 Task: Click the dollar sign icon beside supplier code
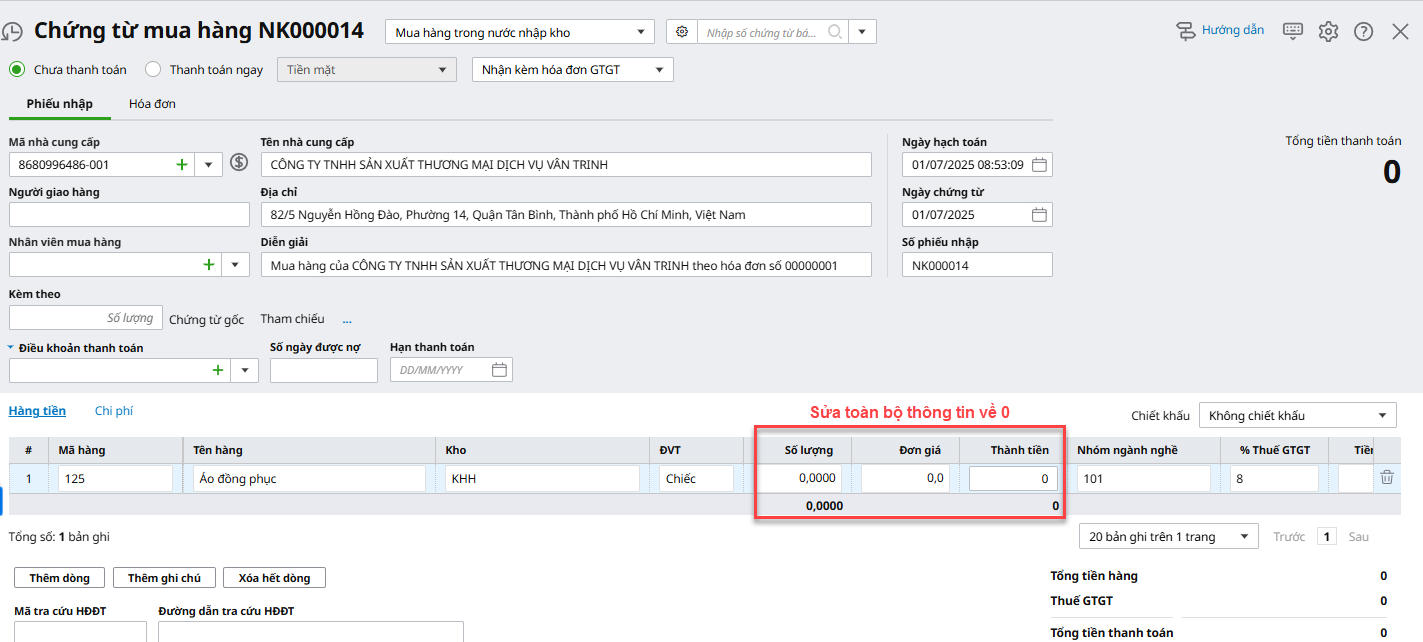click(238, 163)
